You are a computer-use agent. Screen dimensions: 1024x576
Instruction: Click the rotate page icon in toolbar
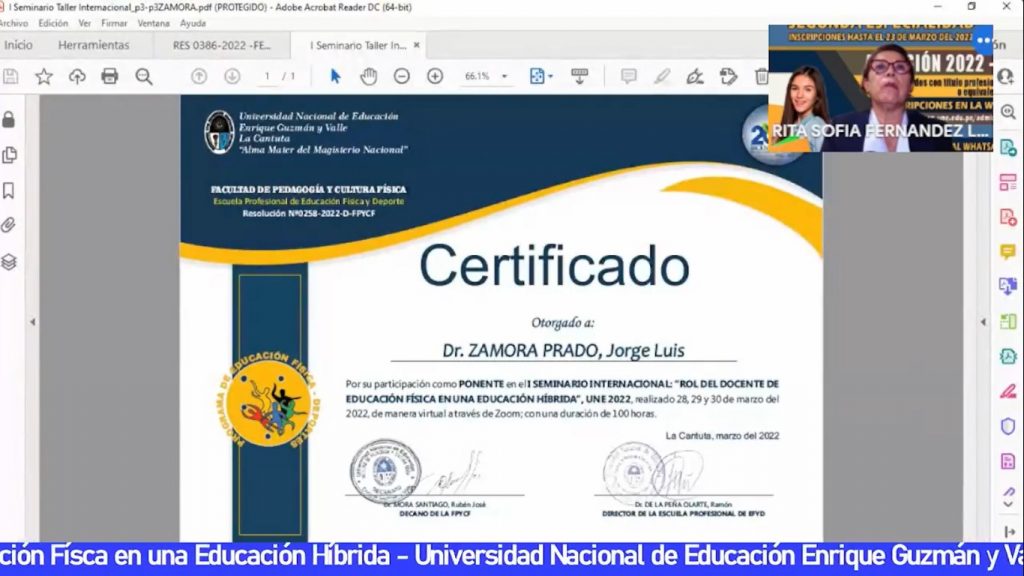(x=728, y=76)
